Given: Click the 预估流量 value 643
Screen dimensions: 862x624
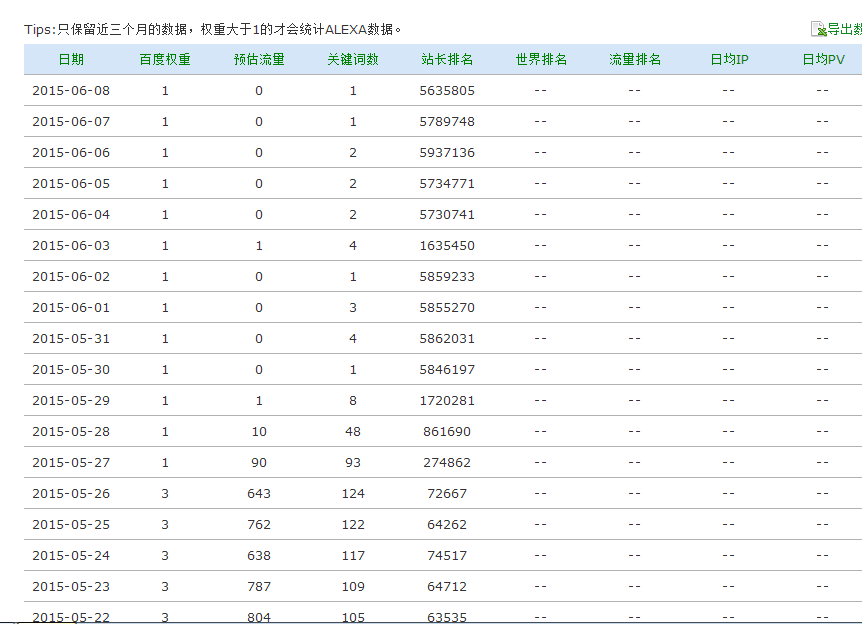Looking at the screenshot, I should click(259, 494).
